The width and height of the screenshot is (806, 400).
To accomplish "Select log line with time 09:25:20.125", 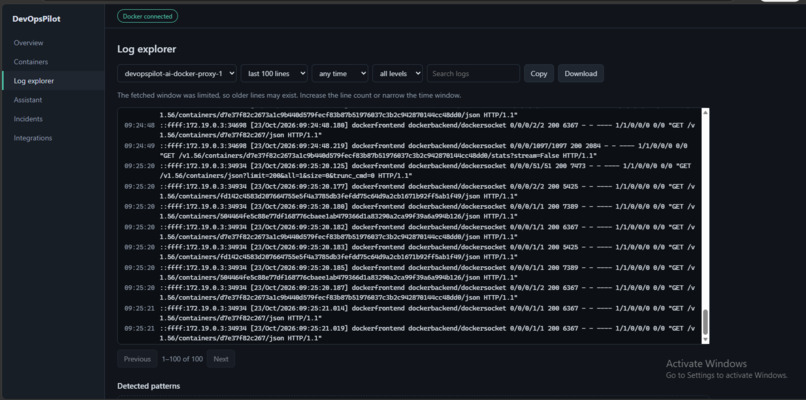I will point(409,171).
